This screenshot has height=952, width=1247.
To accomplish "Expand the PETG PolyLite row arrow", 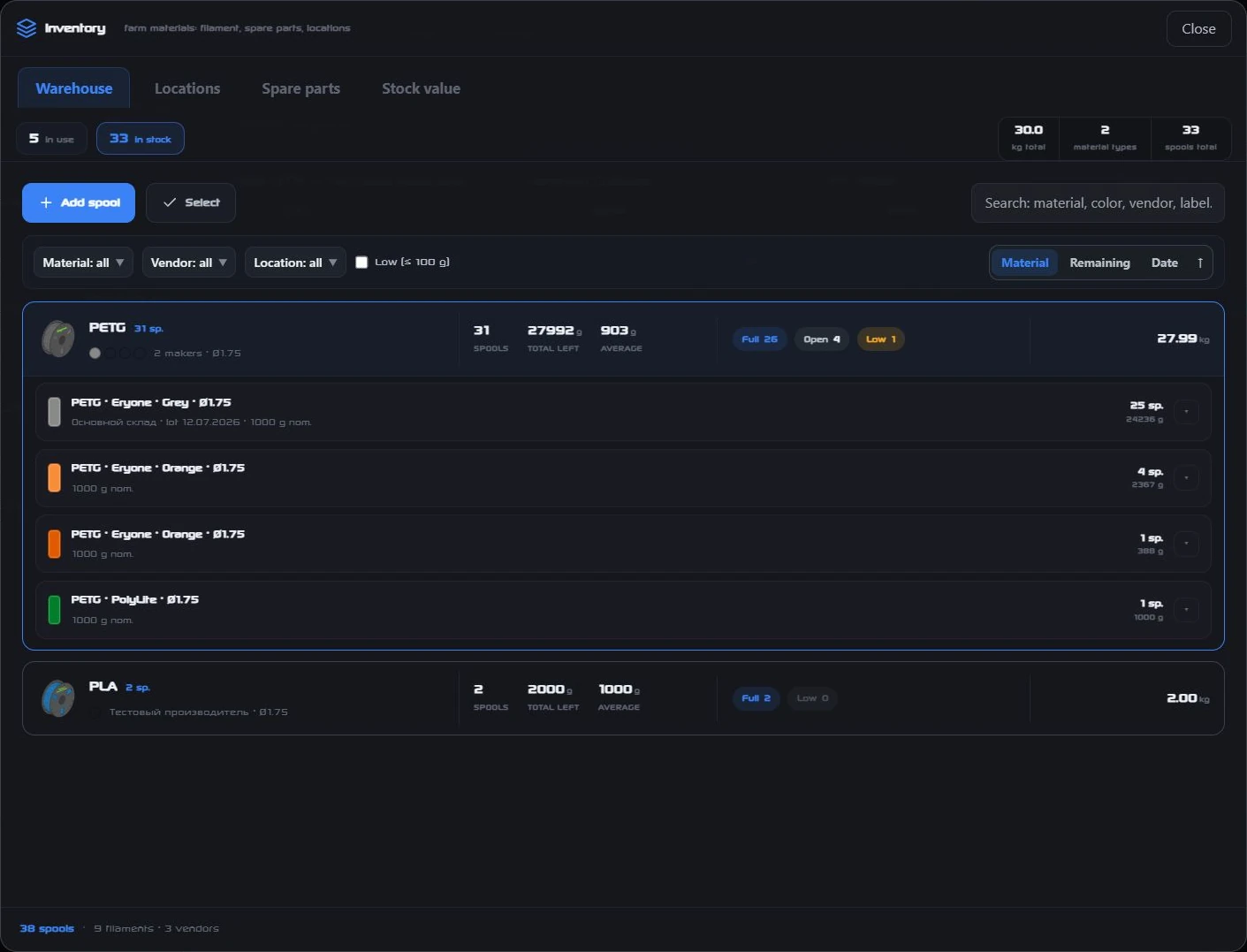I will [x=1186, y=610].
